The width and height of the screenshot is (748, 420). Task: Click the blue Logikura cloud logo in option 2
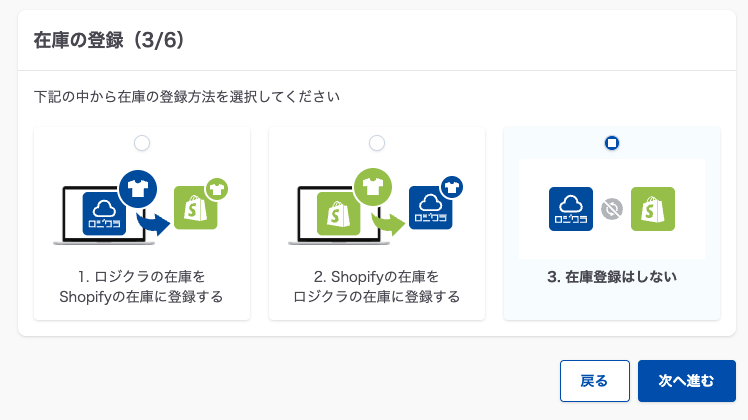click(431, 208)
